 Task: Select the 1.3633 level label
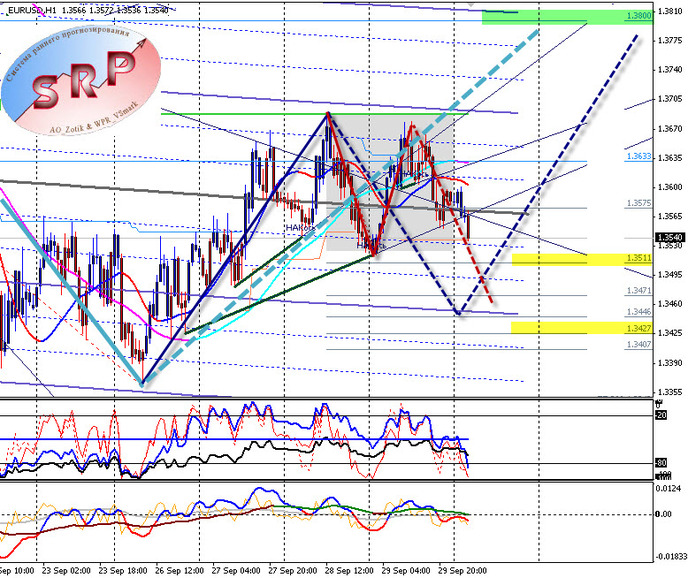click(x=639, y=157)
